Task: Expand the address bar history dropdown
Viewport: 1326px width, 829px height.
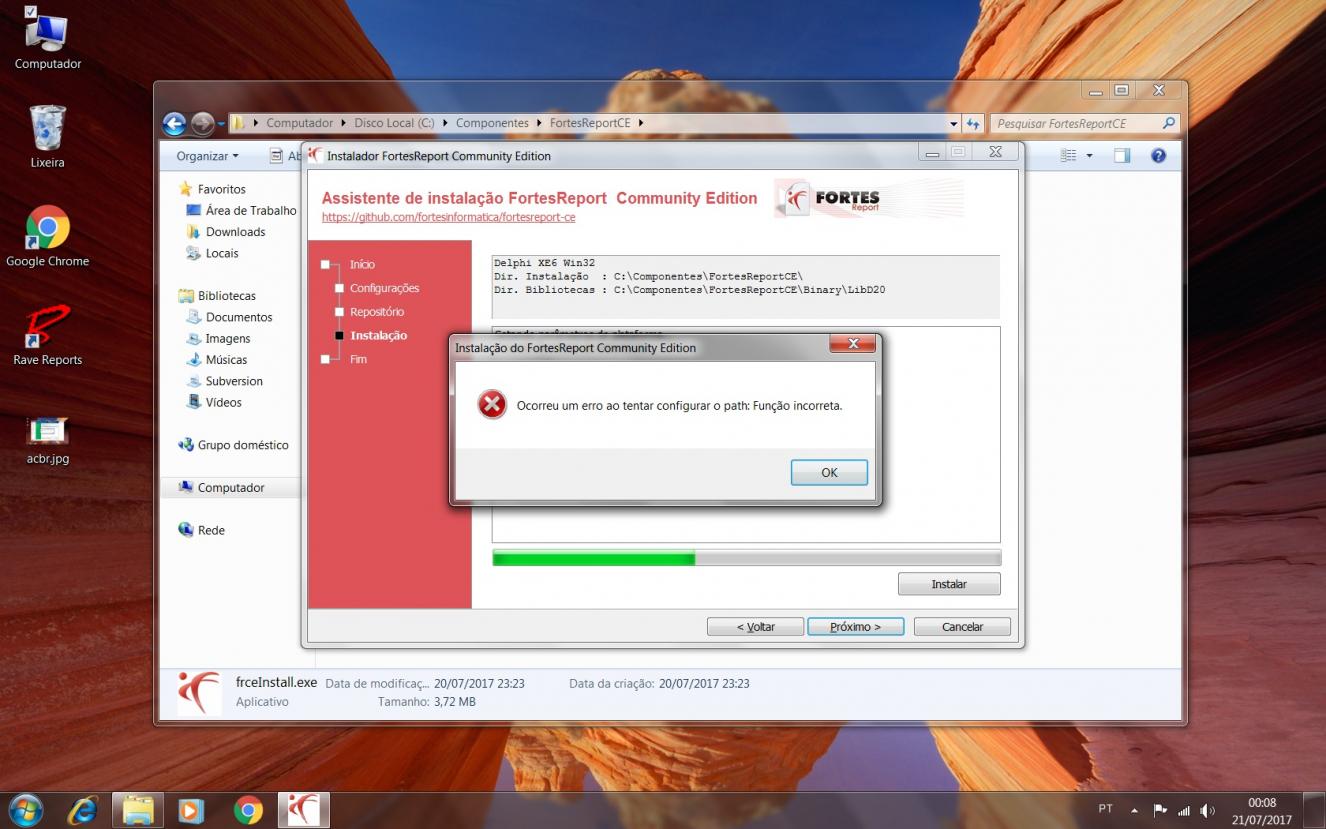Action: [x=953, y=123]
